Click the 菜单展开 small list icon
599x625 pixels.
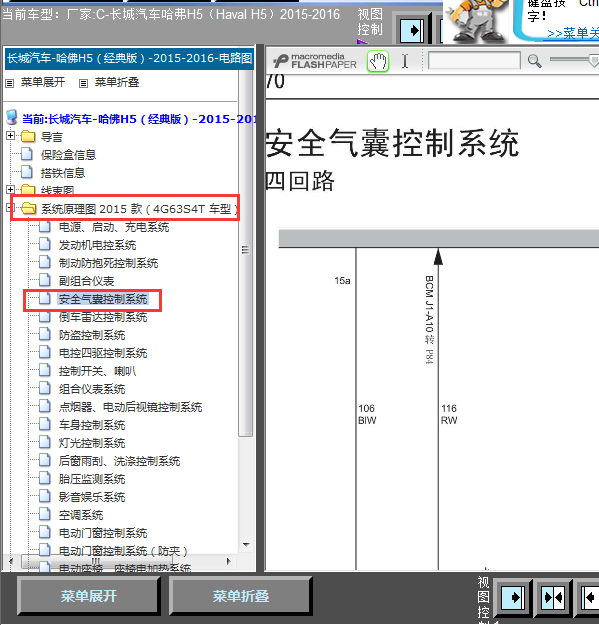click(10, 83)
